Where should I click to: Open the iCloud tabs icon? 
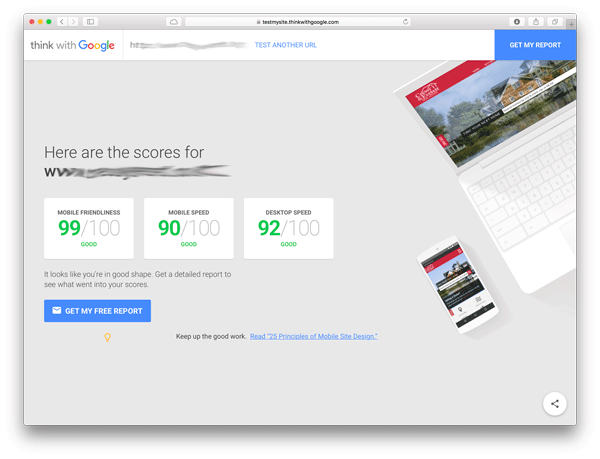click(x=174, y=22)
